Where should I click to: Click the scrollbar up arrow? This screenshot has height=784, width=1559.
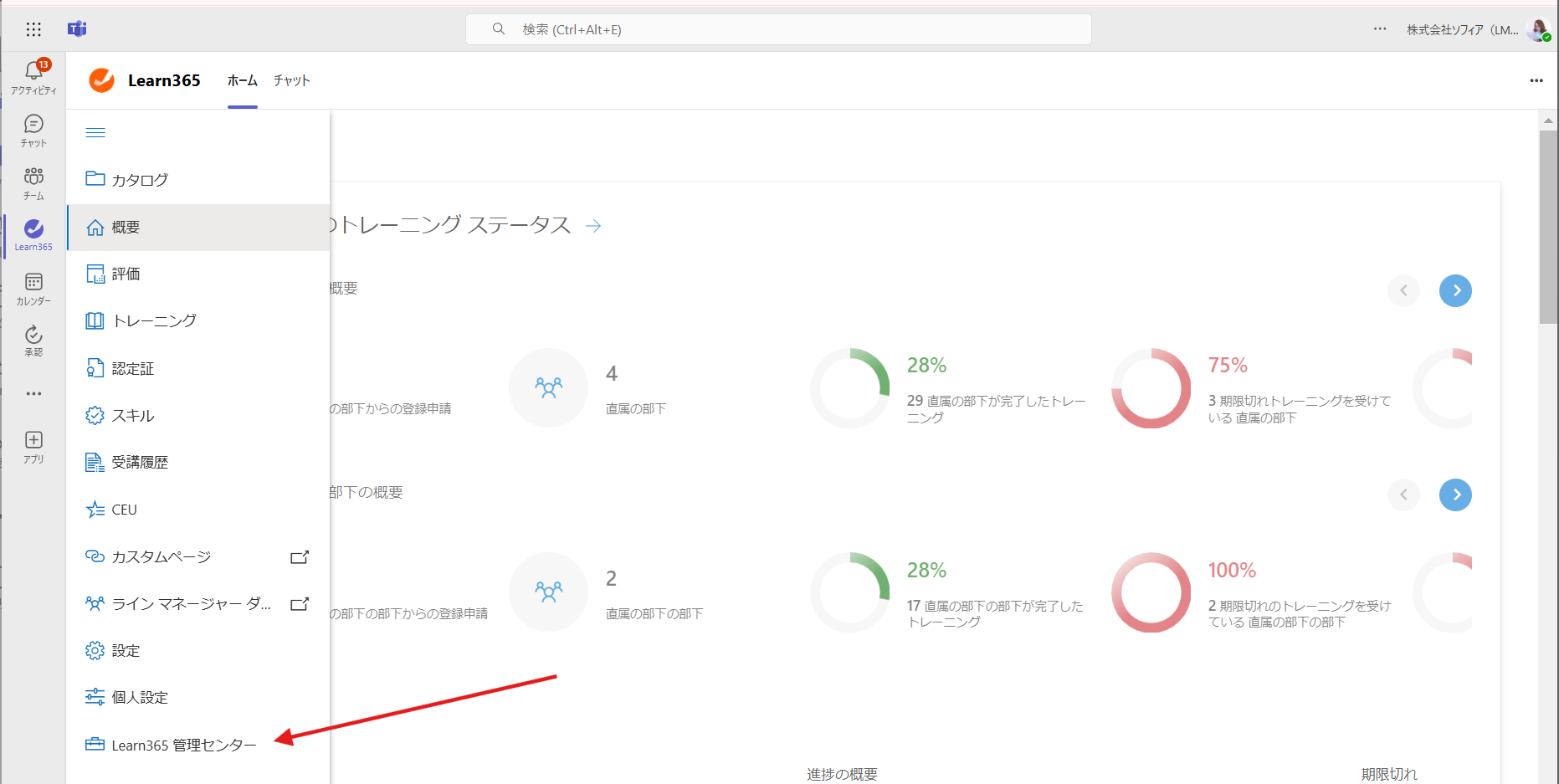click(x=1548, y=120)
